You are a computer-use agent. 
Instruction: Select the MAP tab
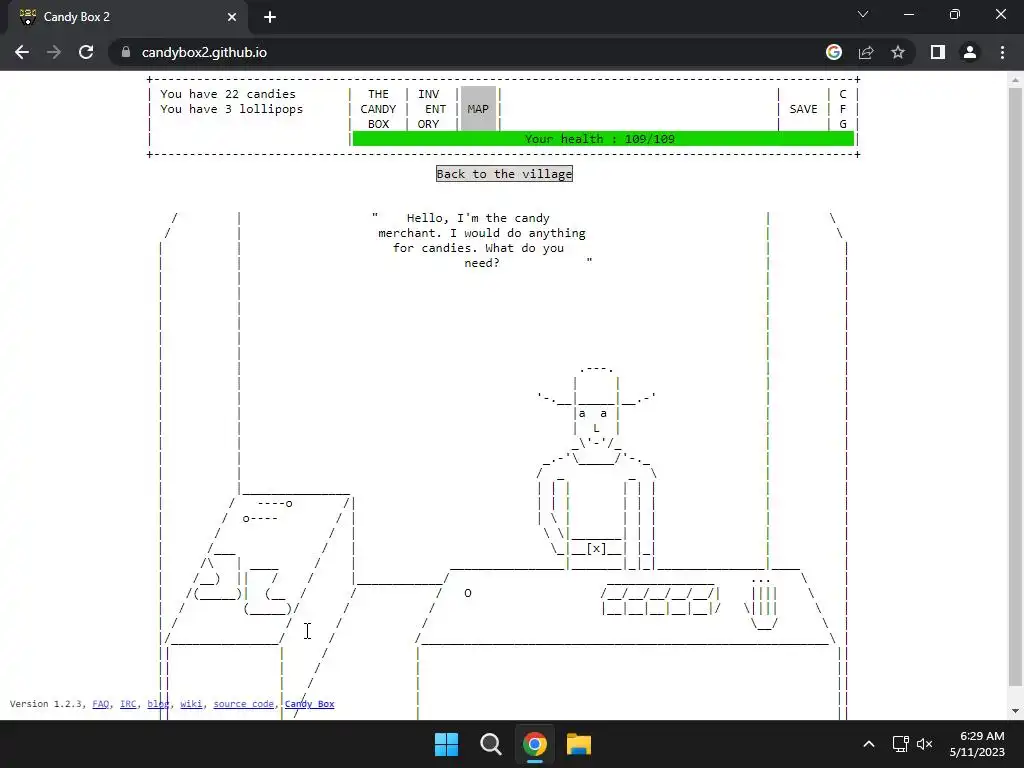[x=478, y=109]
